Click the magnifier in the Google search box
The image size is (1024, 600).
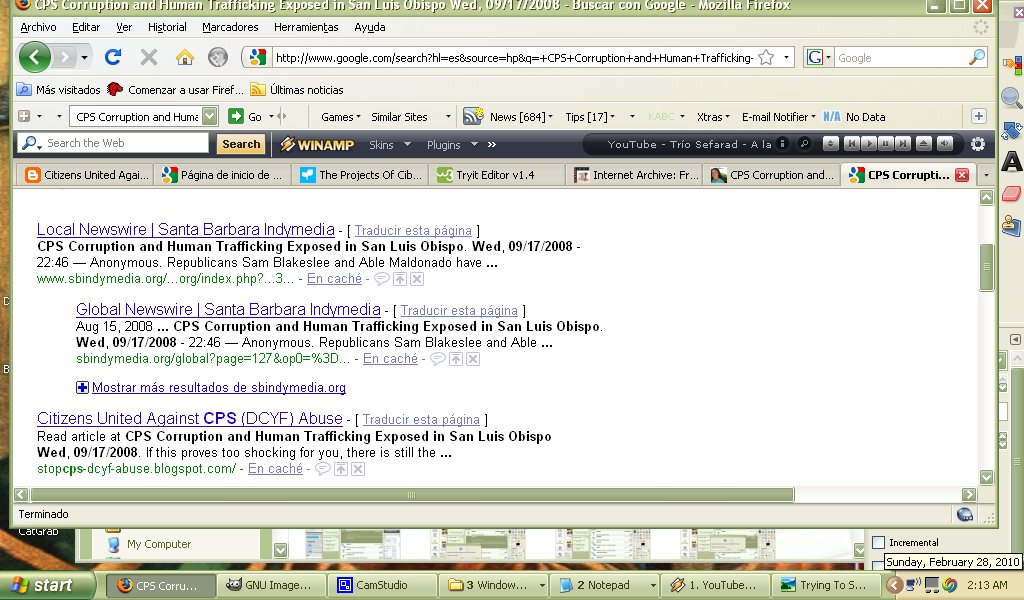pos(977,57)
